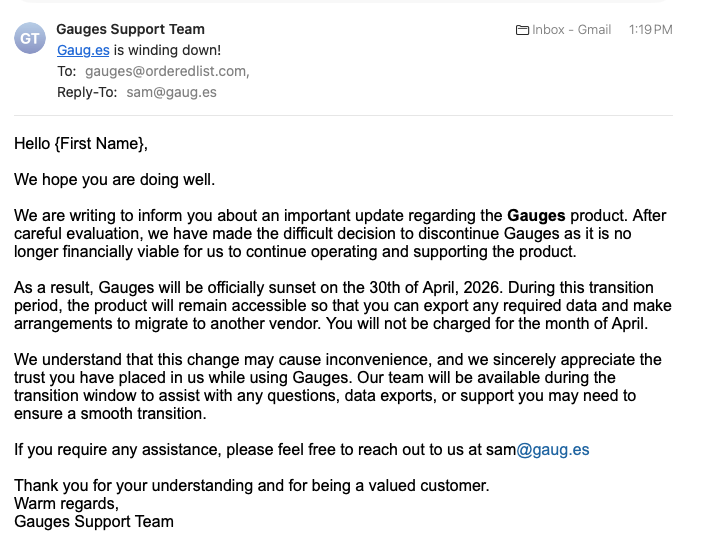Click the @gaug.es link in the body

click(553, 450)
